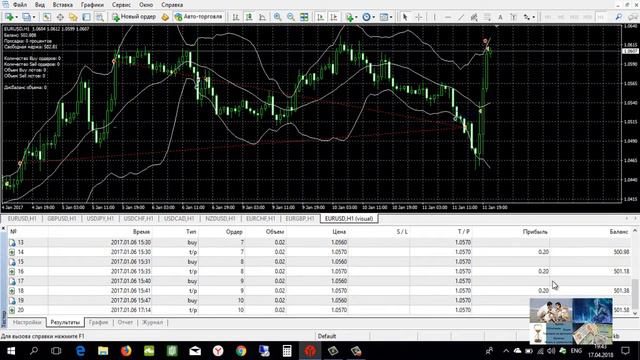Toggle the Navigator folder-star icon
The height and width of the screenshot is (360, 640).
[x=73, y=17]
